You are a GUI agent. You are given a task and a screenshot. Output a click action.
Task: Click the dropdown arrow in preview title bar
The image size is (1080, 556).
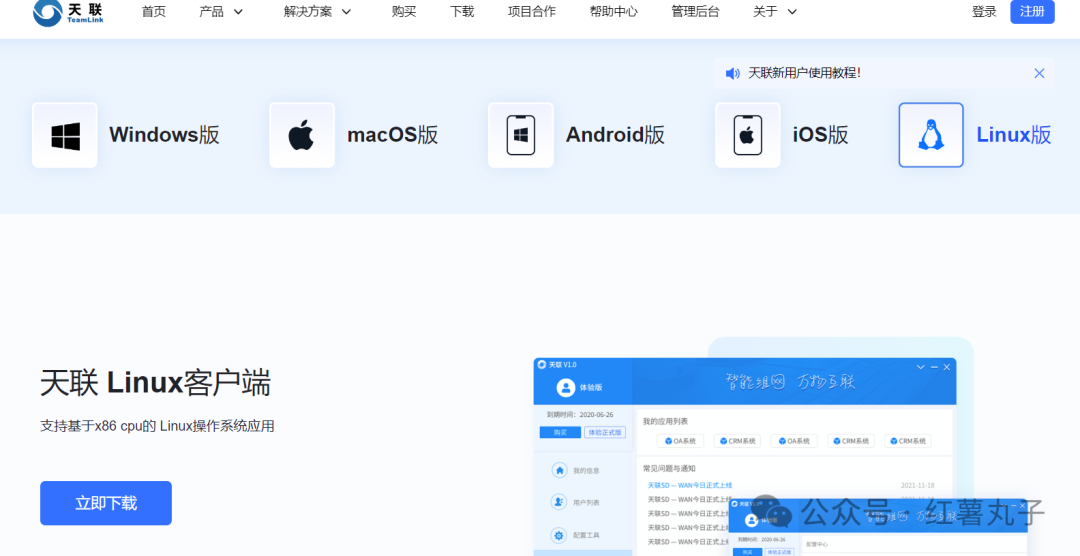[x=920, y=367]
